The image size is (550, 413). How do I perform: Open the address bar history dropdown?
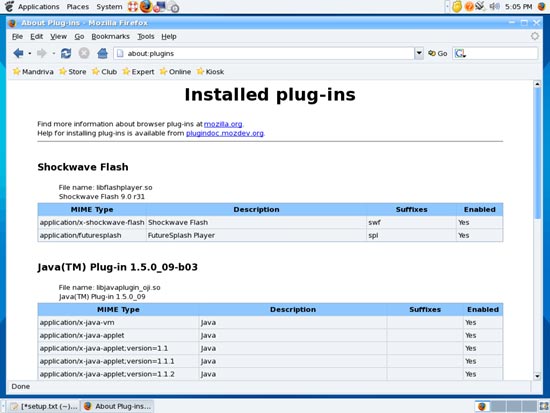pyautogui.click(x=419, y=53)
